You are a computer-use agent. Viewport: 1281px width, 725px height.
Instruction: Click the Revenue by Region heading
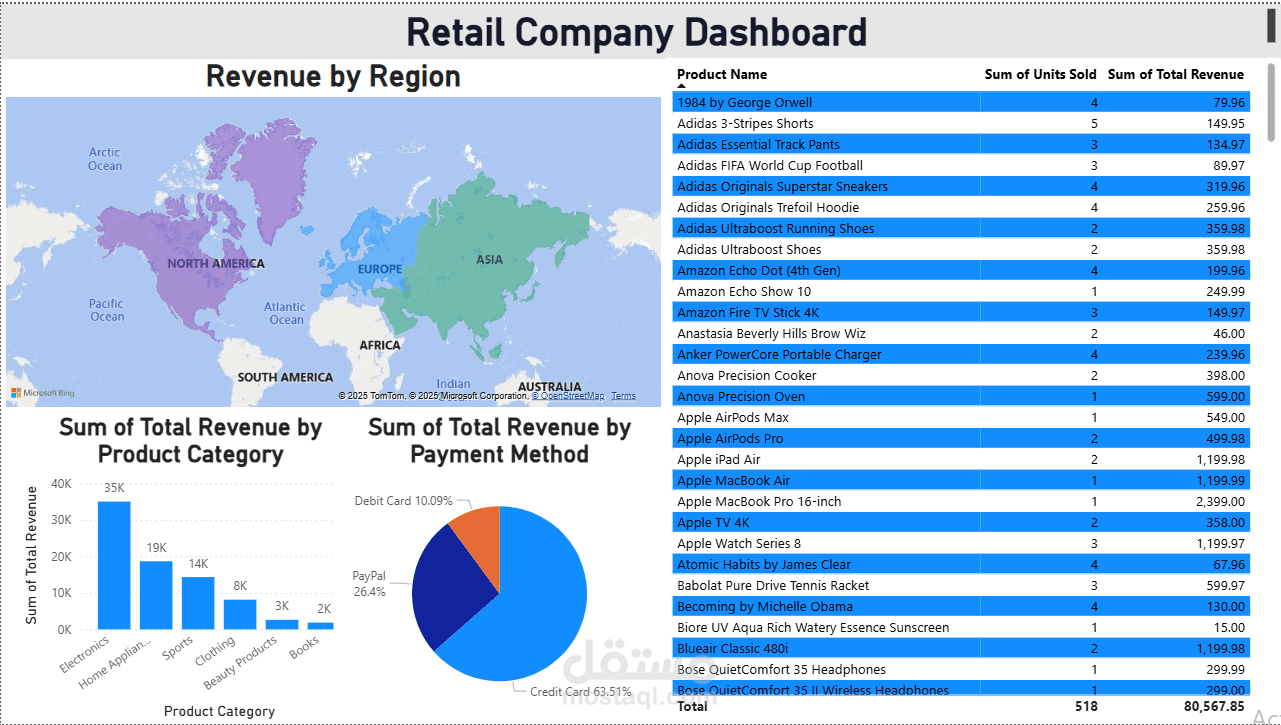(x=333, y=76)
